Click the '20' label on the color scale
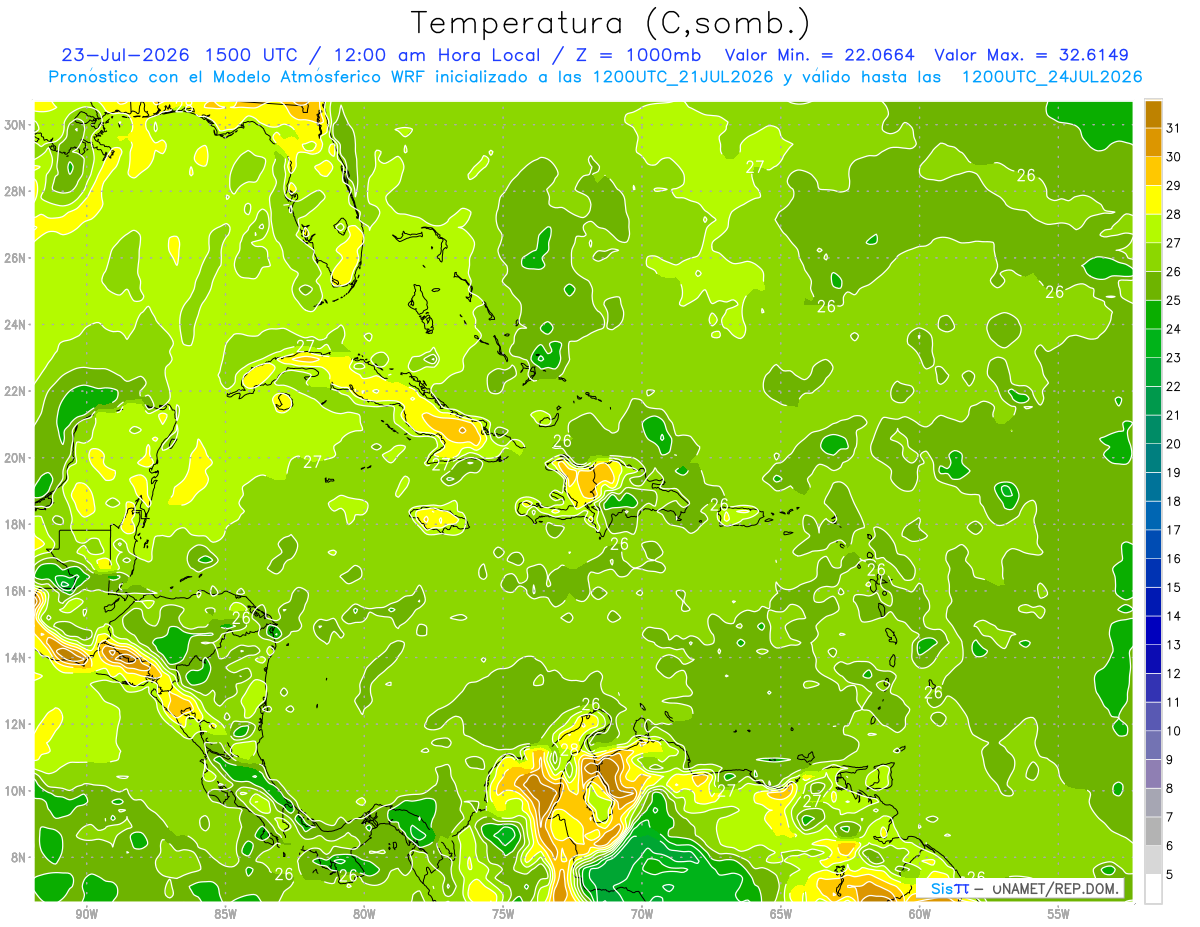This screenshot has height=927, width=1200. click(1174, 444)
